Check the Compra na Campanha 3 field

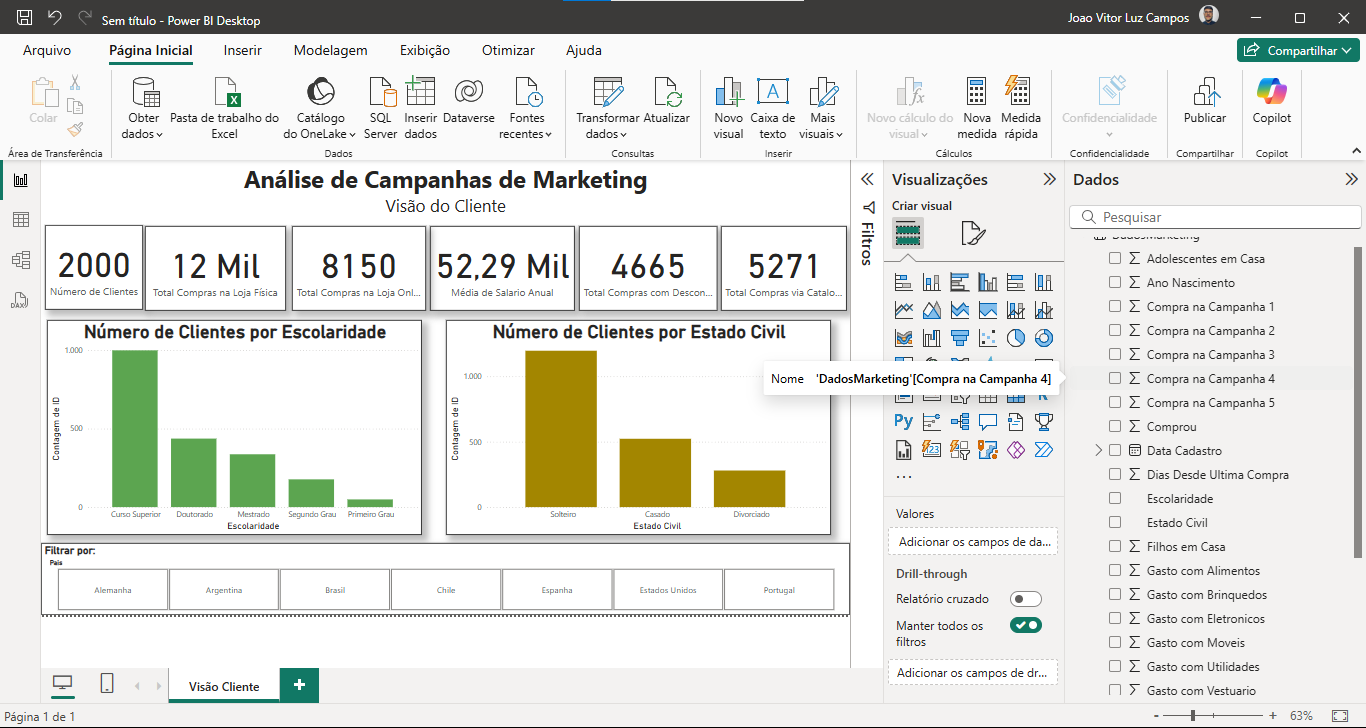pos(1115,355)
